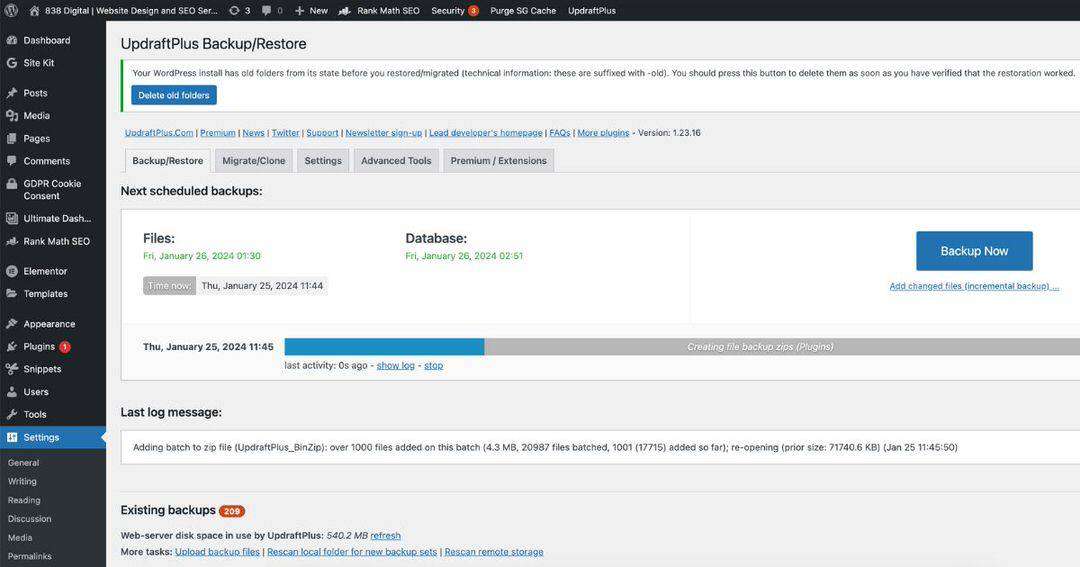Open the Dashboard sidebar icon
This screenshot has width=1080, height=567.
coord(12,40)
